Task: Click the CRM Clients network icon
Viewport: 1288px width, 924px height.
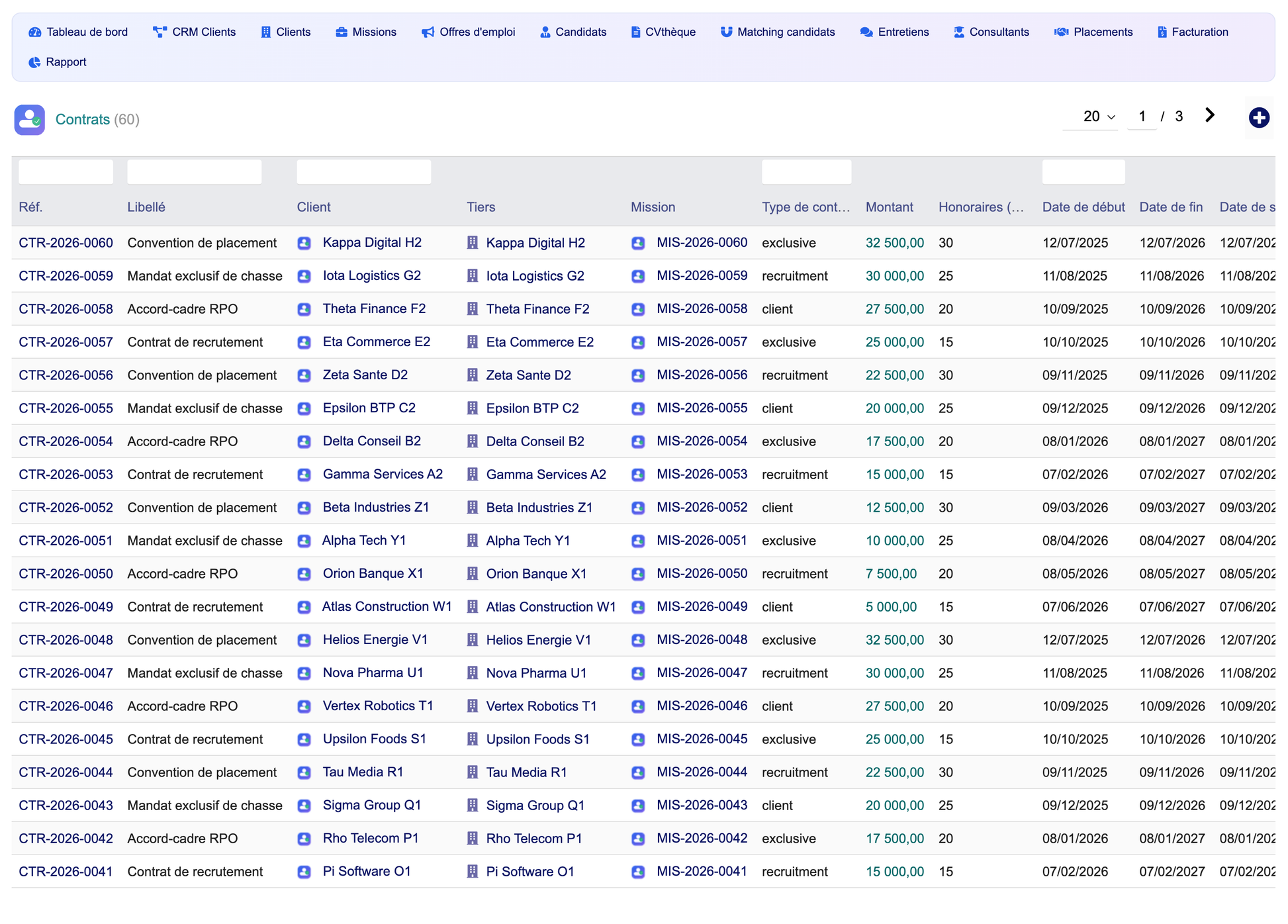Action: (x=160, y=32)
